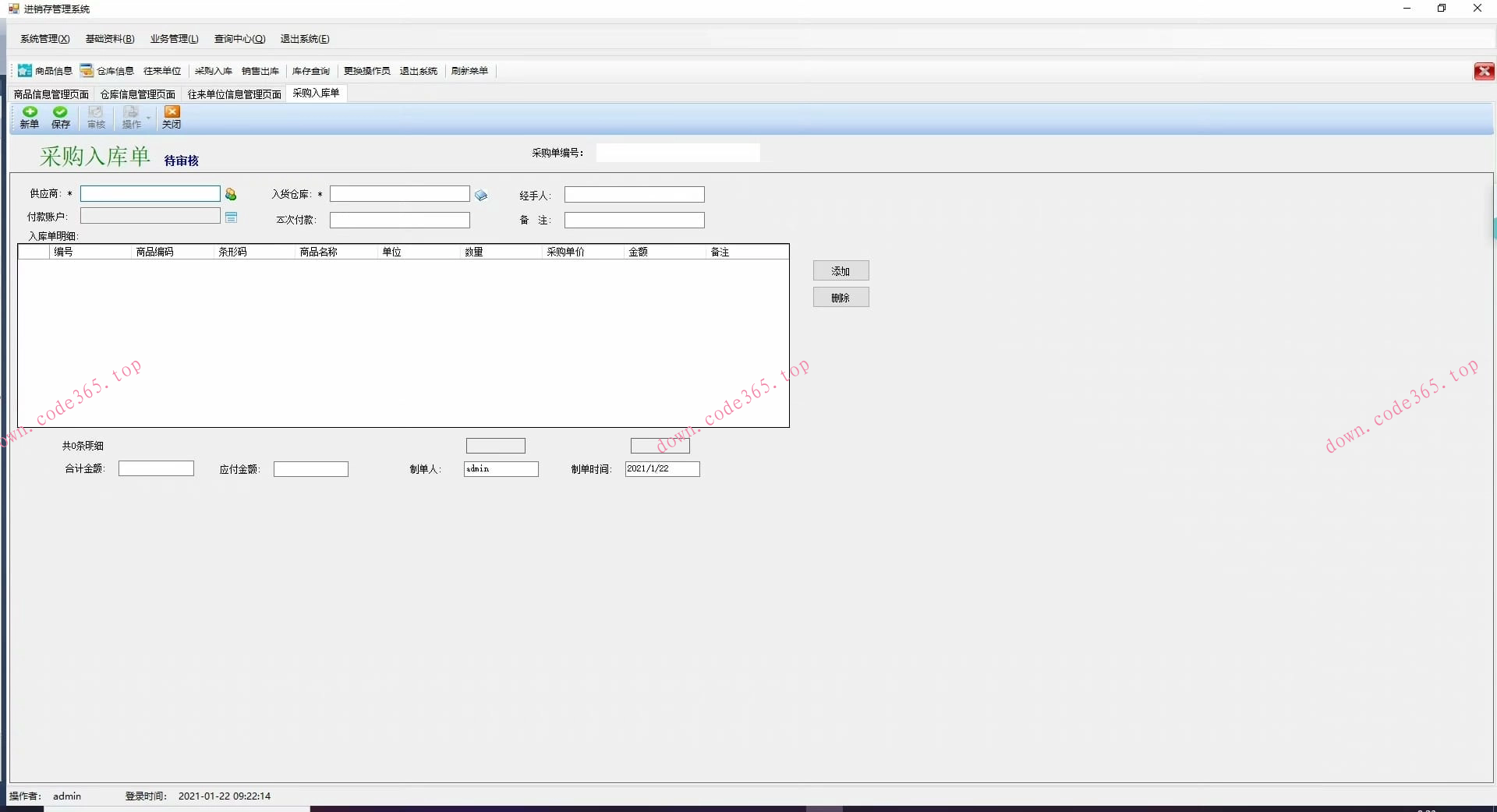Image resolution: width=1497 pixels, height=812 pixels.
Task: Open 商品信息 from the shortcut toolbar
Action: pyautogui.click(x=45, y=71)
